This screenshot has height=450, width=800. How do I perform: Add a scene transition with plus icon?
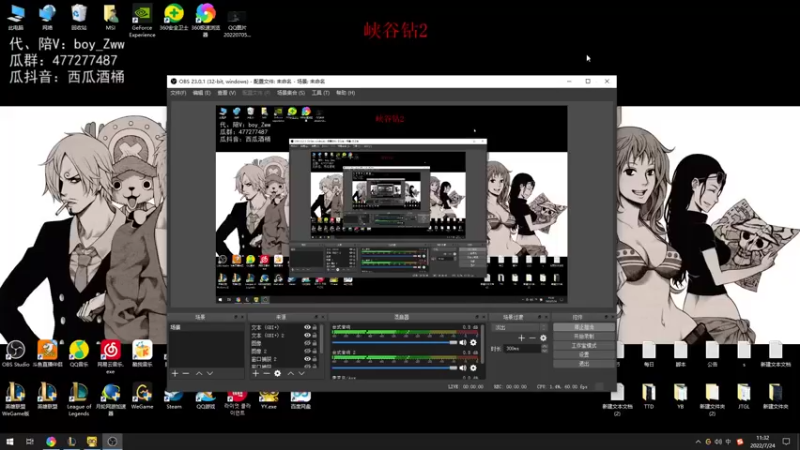coord(521,338)
